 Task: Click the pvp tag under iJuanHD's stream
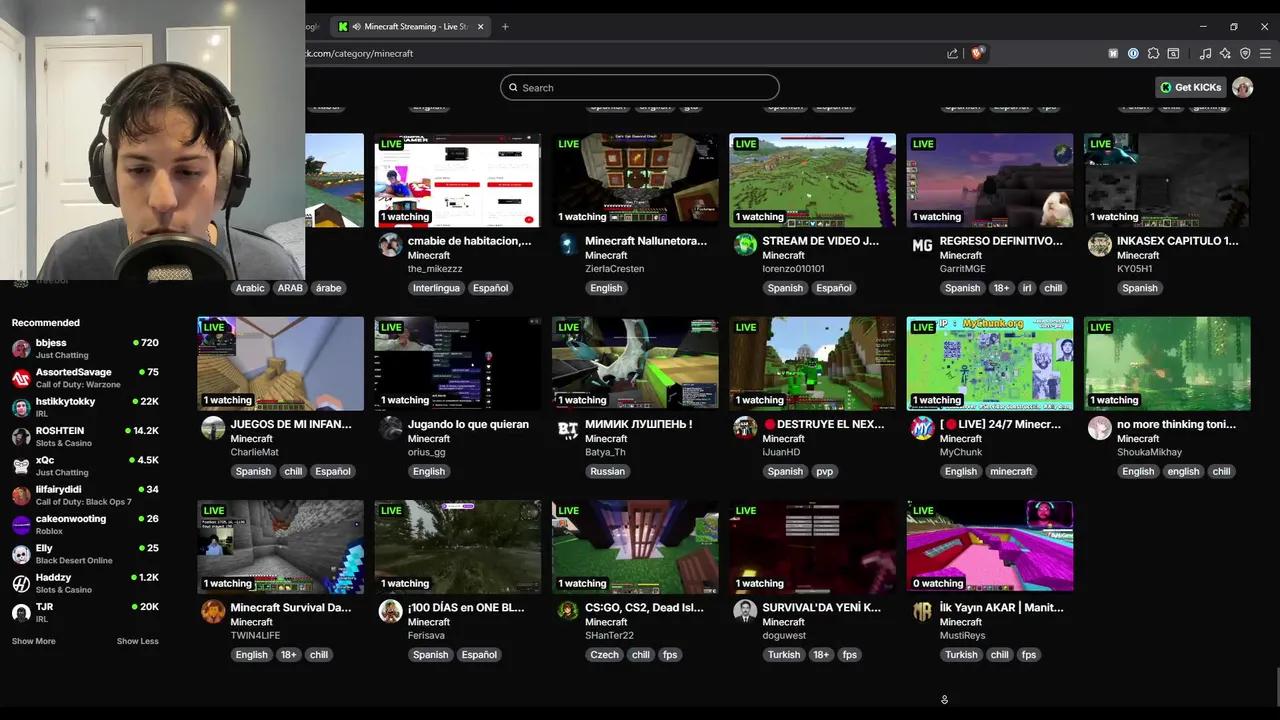[x=824, y=471]
